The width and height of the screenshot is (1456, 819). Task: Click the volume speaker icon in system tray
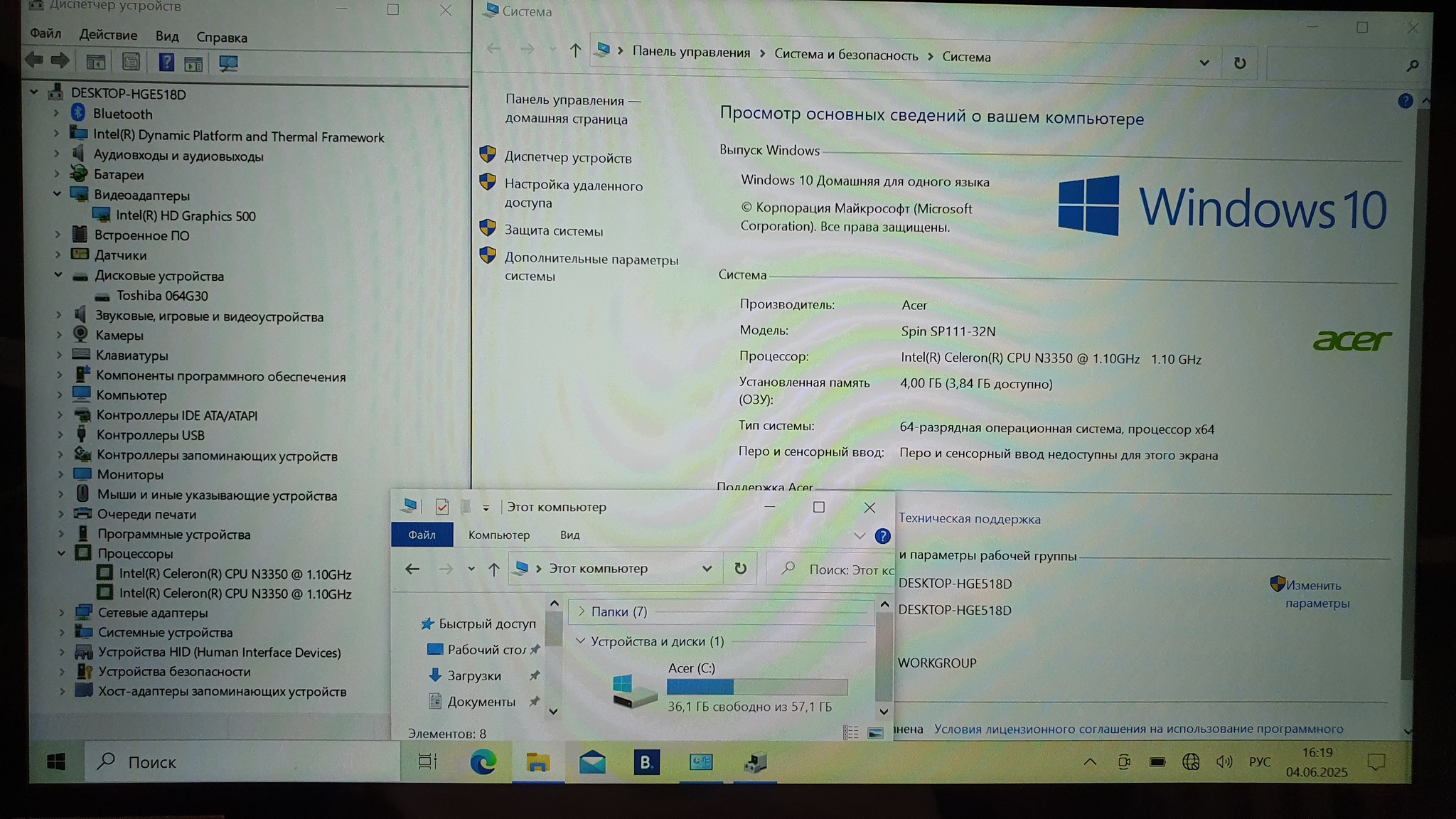pyautogui.click(x=1224, y=762)
